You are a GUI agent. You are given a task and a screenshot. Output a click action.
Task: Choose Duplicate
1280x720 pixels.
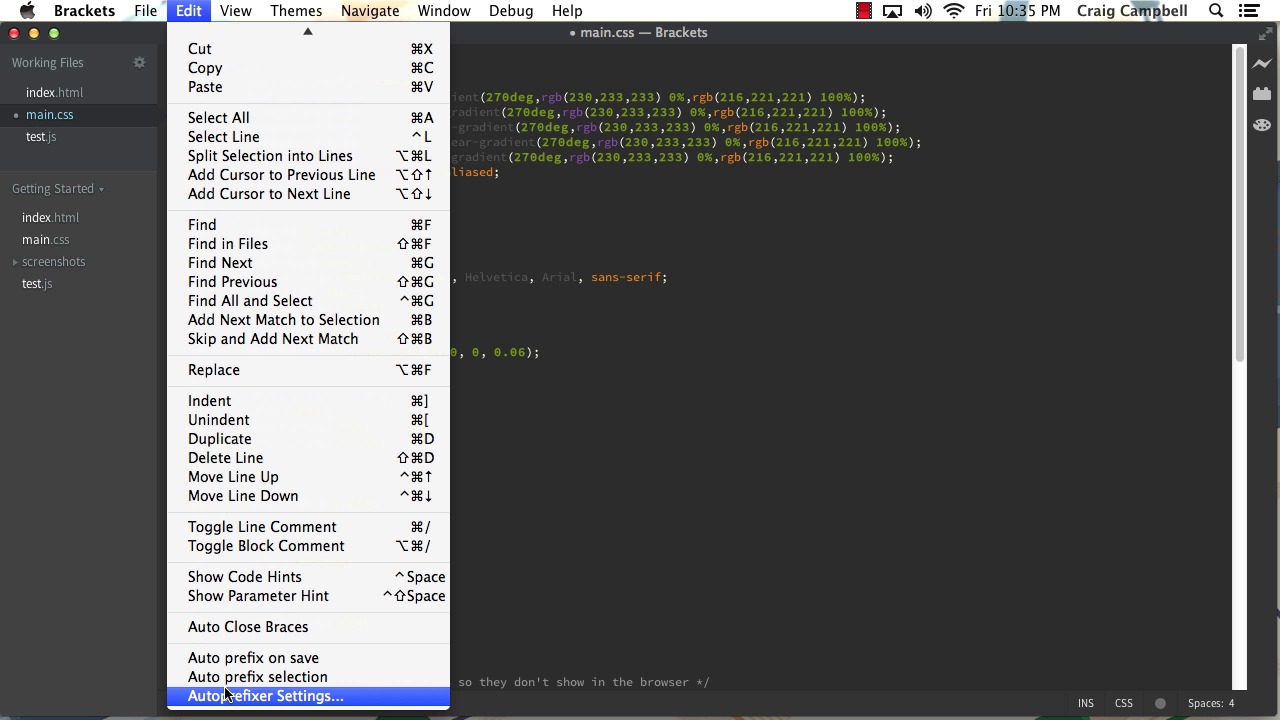point(309,439)
